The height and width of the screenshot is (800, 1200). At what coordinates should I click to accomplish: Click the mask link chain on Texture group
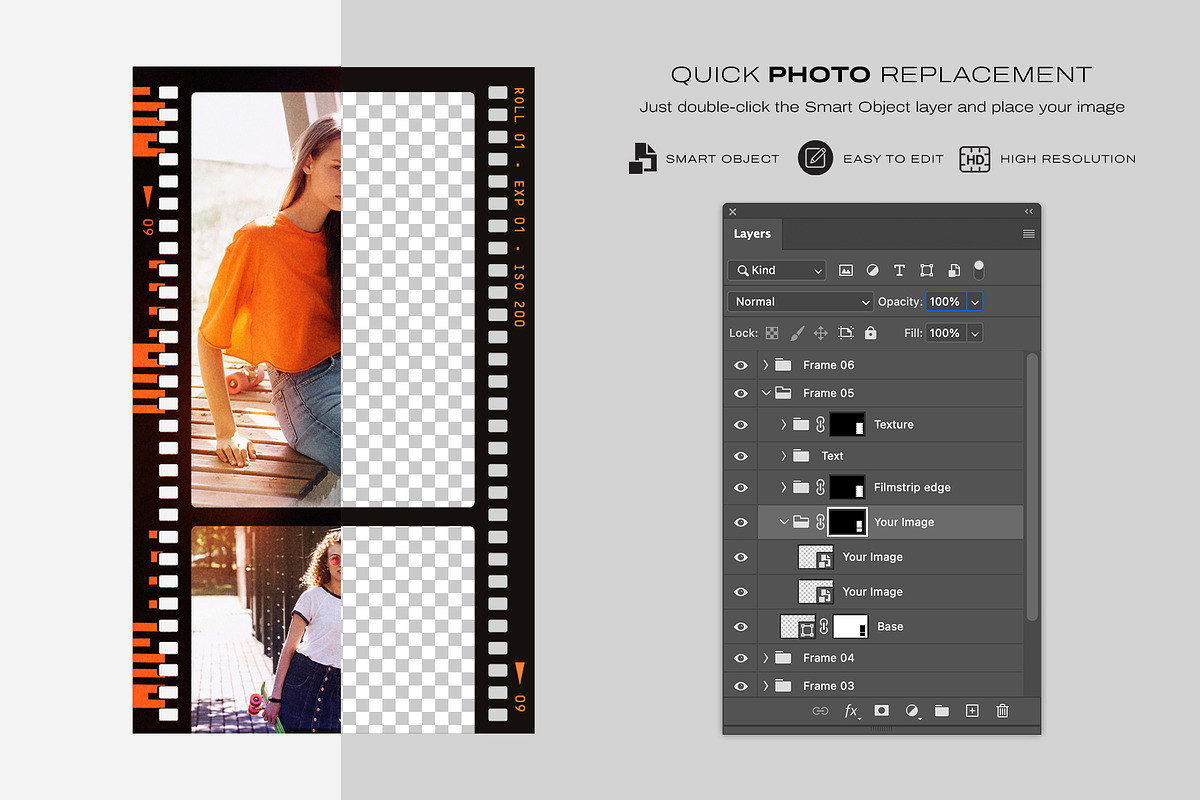[820, 424]
